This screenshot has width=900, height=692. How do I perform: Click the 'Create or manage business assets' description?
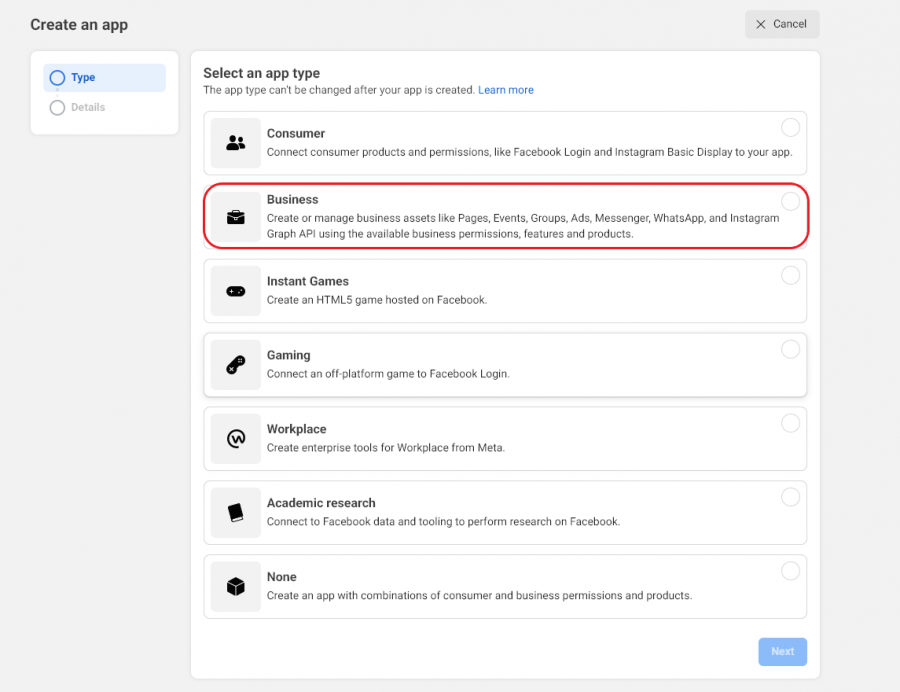523,226
